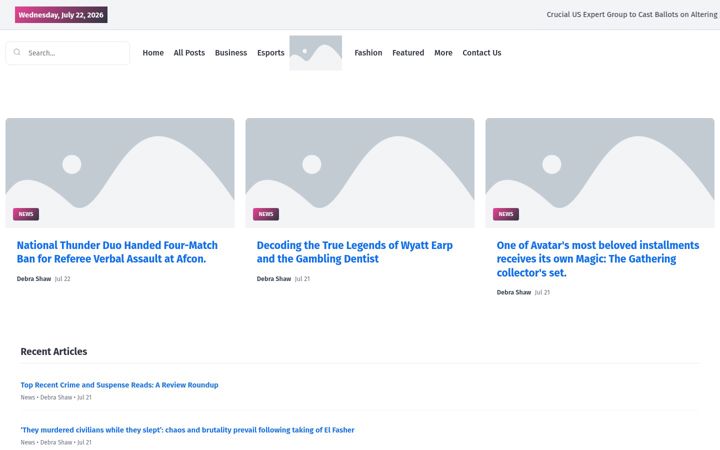Open the Home menu item

tap(153, 53)
